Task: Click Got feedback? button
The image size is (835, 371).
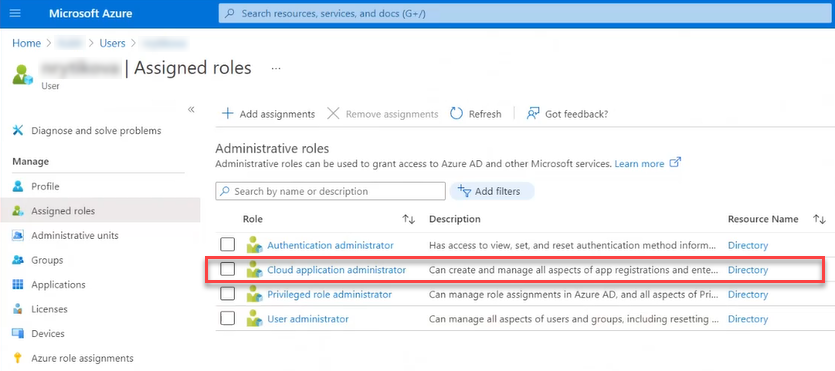Action: pyautogui.click(x=567, y=114)
